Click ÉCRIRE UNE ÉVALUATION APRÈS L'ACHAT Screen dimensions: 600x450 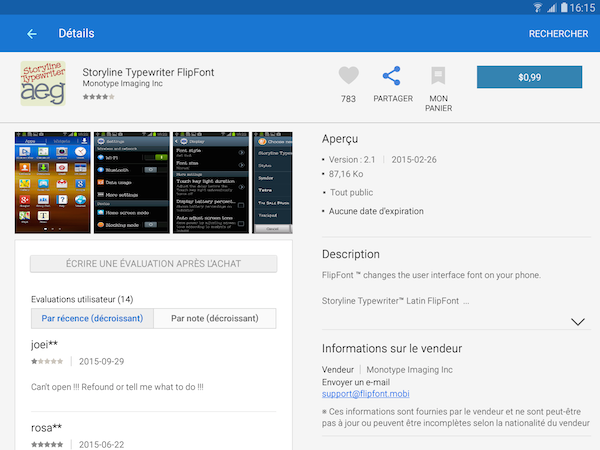[153, 264]
